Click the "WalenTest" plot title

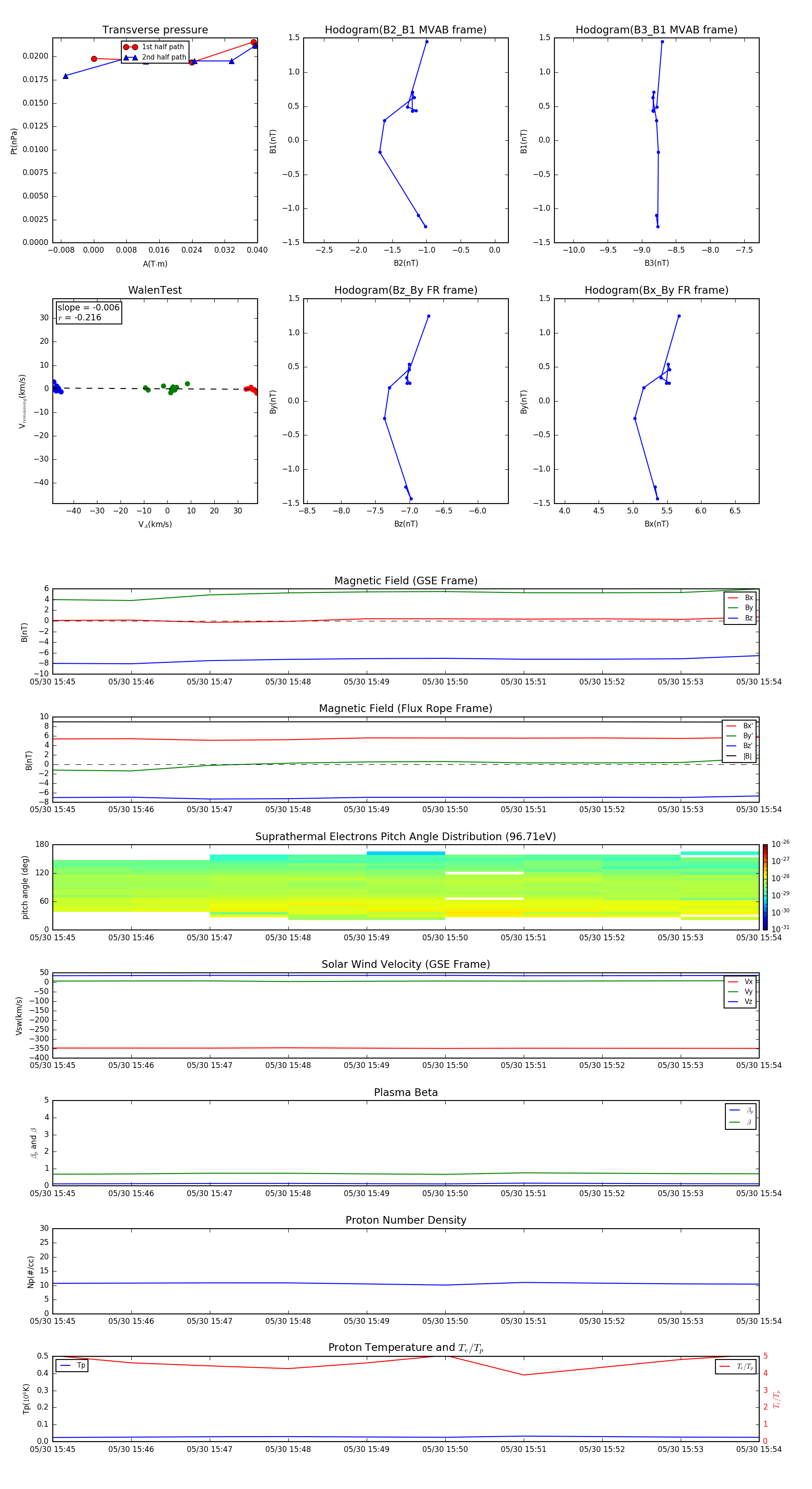click(x=155, y=290)
